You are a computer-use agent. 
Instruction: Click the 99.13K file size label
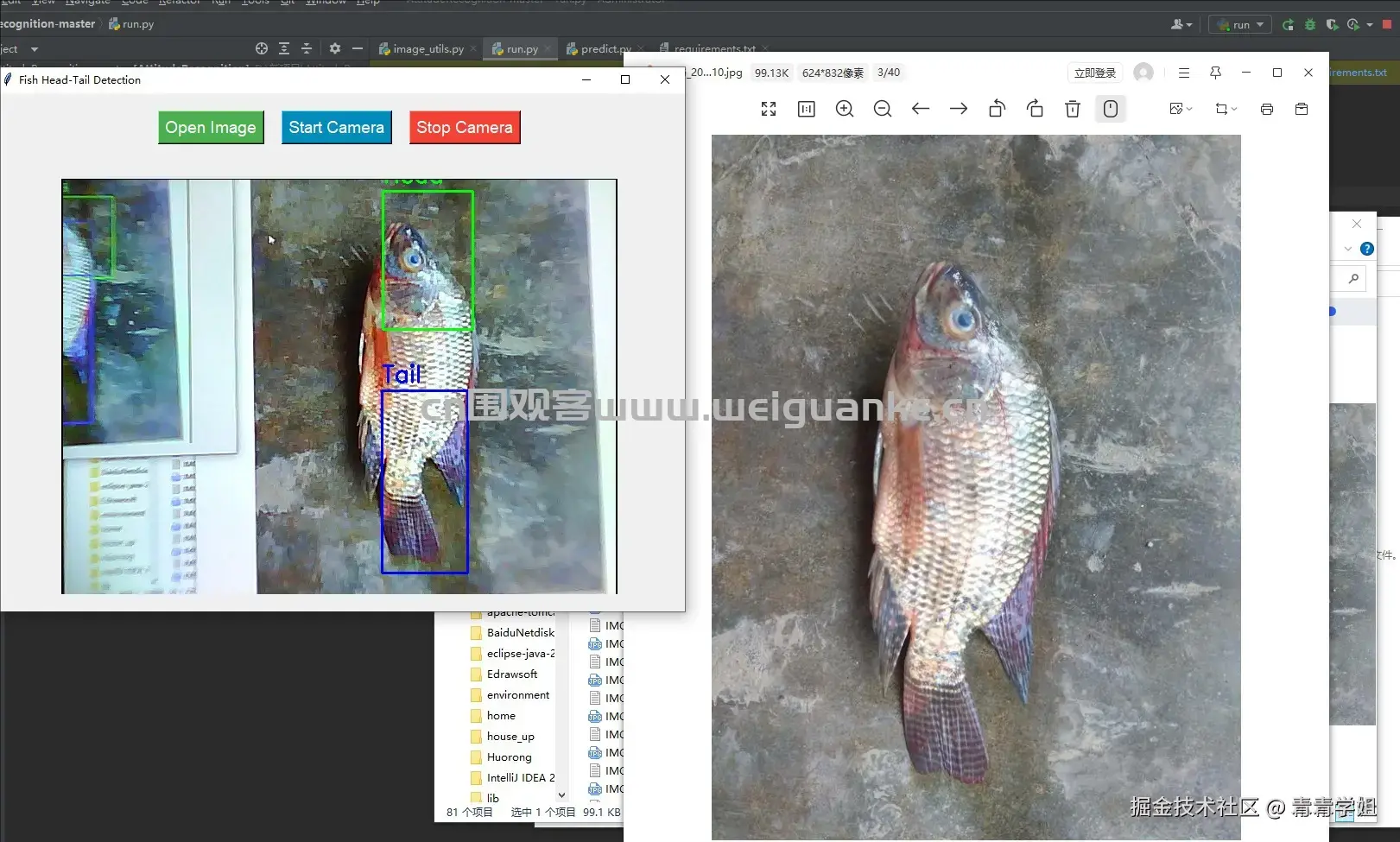[772, 73]
